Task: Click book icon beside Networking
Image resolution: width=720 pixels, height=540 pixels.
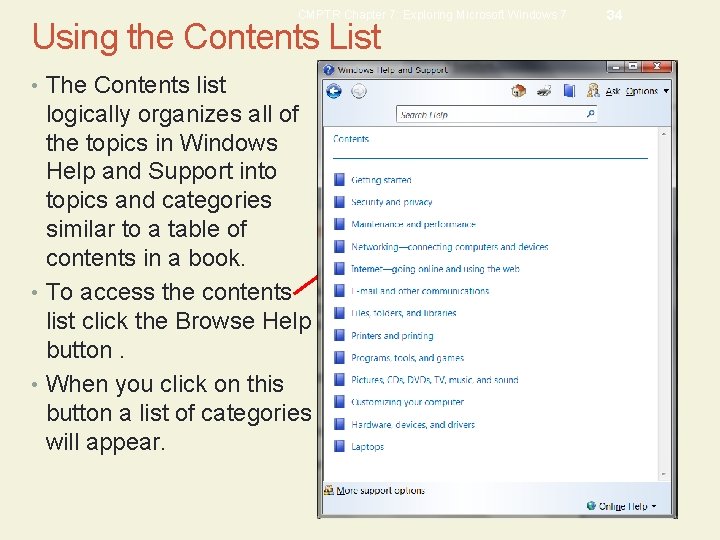Action: click(339, 246)
